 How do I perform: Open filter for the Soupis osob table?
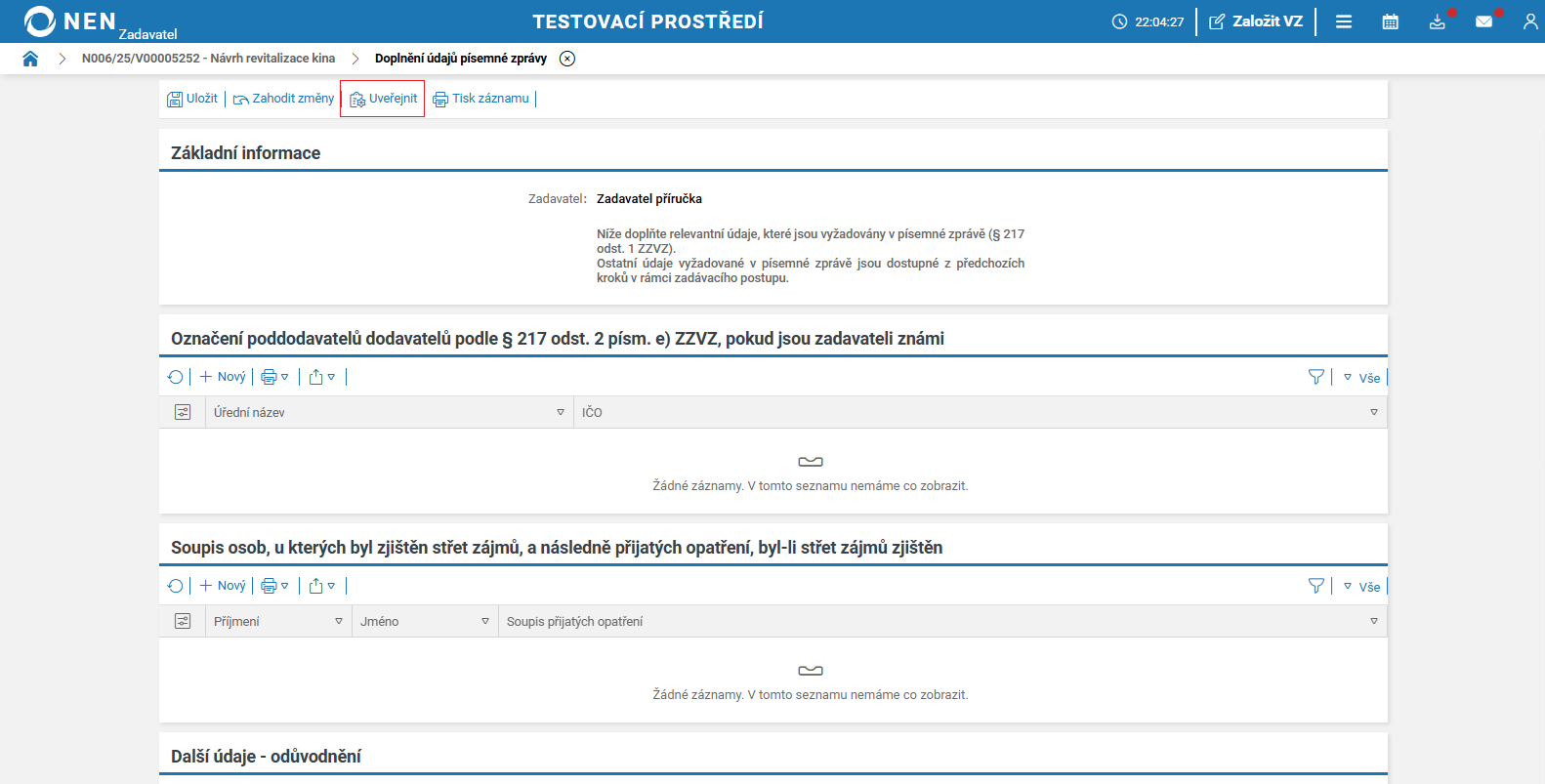[1316, 586]
